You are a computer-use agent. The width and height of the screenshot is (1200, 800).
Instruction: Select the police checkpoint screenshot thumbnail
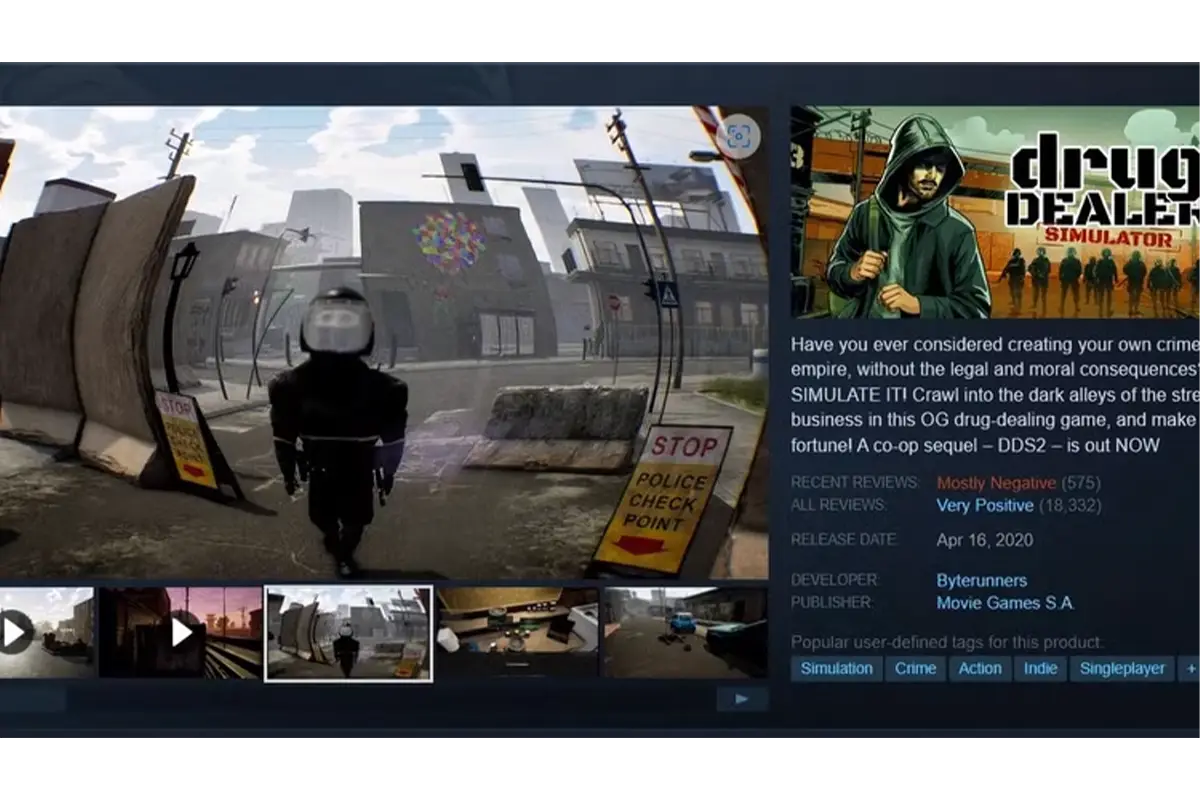(348, 634)
